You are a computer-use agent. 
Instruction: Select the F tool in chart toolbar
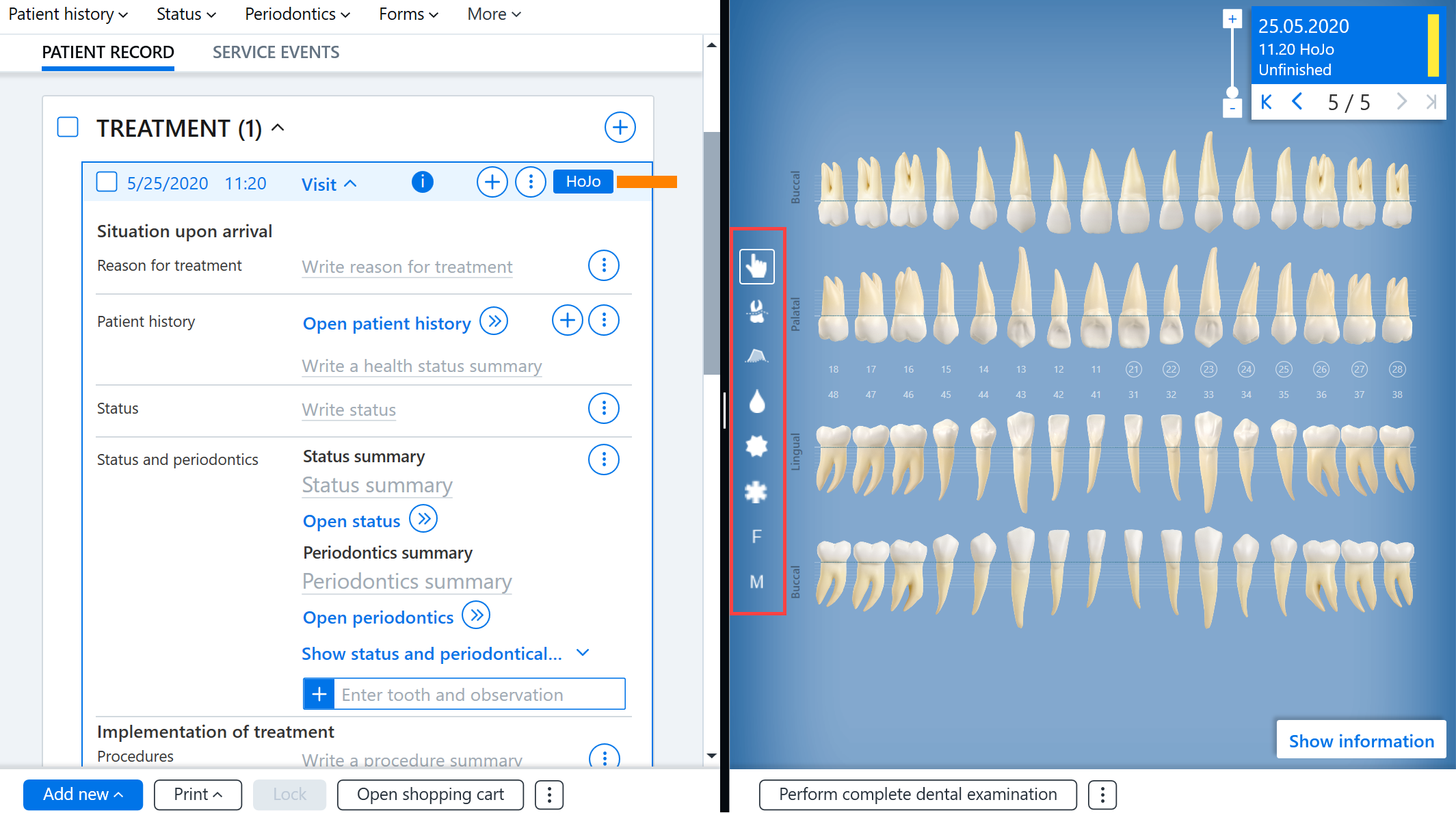tap(756, 537)
